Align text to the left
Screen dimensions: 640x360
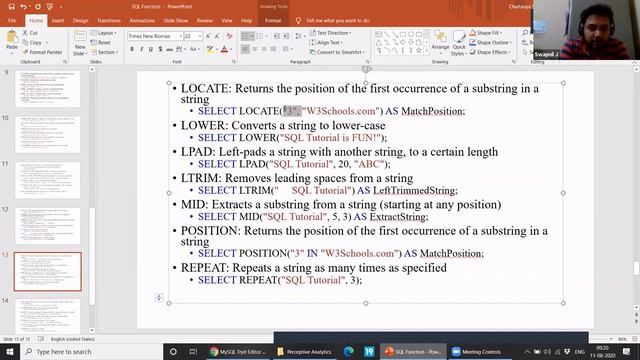click(245, 49)
